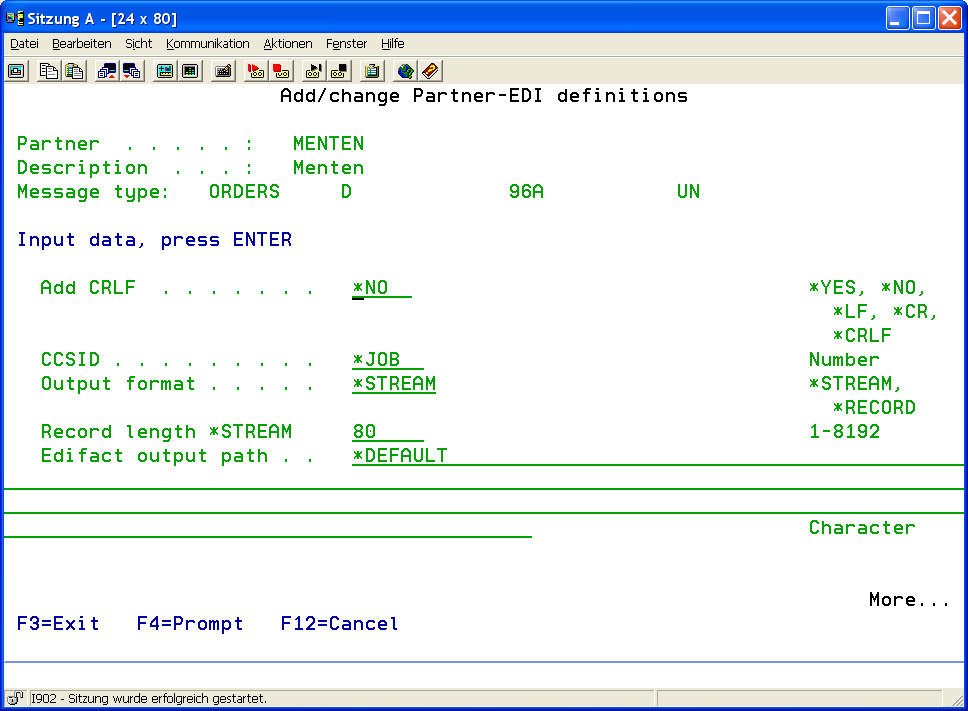Click the Copy toolbar icon
This screenshot has height=711, width=968.
click(49, 71)
